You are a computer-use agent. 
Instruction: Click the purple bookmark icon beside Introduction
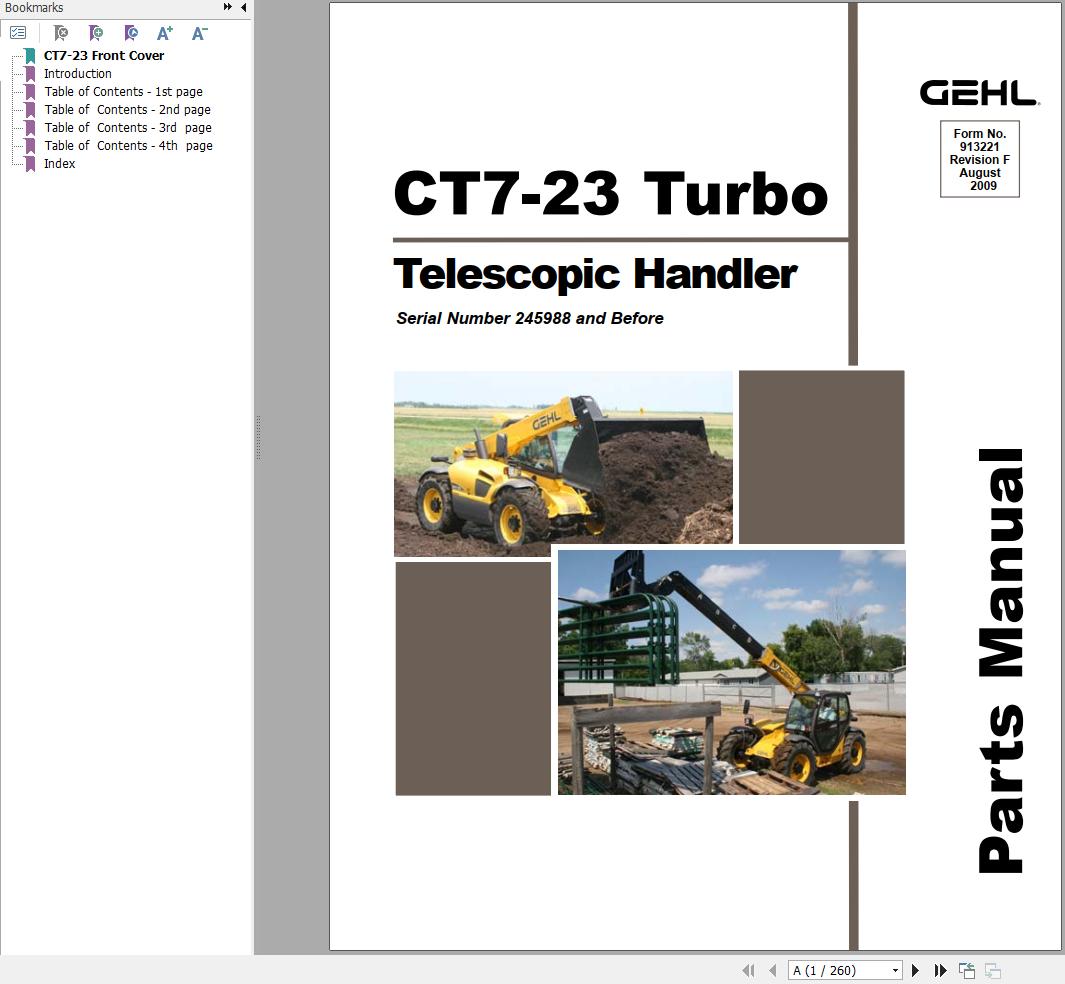(x=30, y=73)
